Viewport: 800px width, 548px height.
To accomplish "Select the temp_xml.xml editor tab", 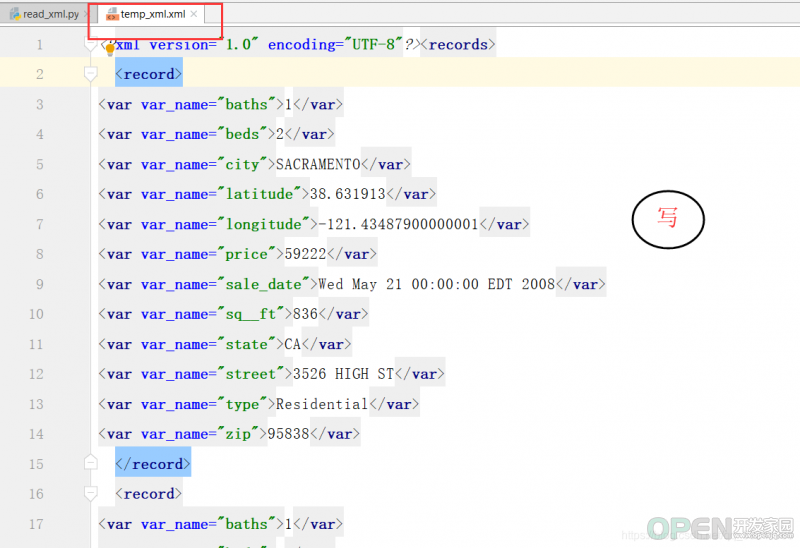I will (x=153, y=14).
